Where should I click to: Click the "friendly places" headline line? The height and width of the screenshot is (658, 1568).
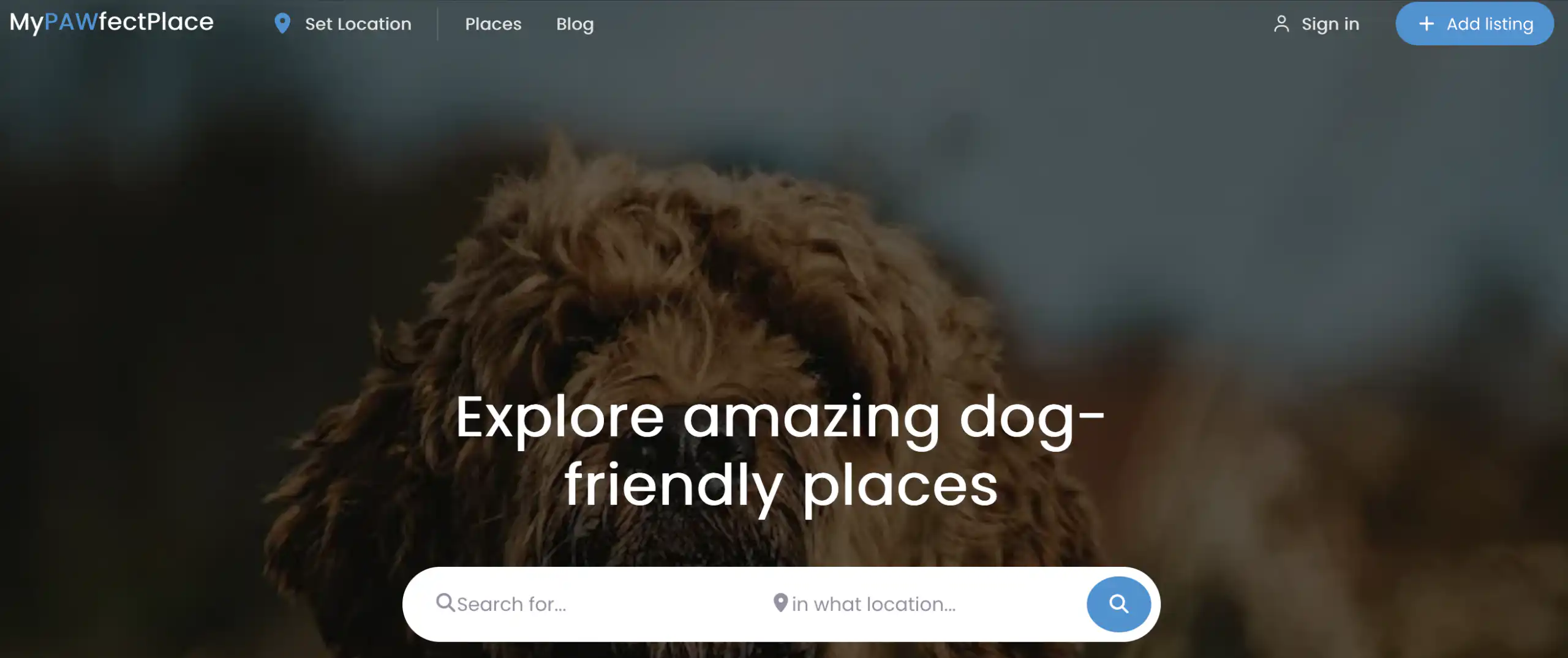click(781, 486)
